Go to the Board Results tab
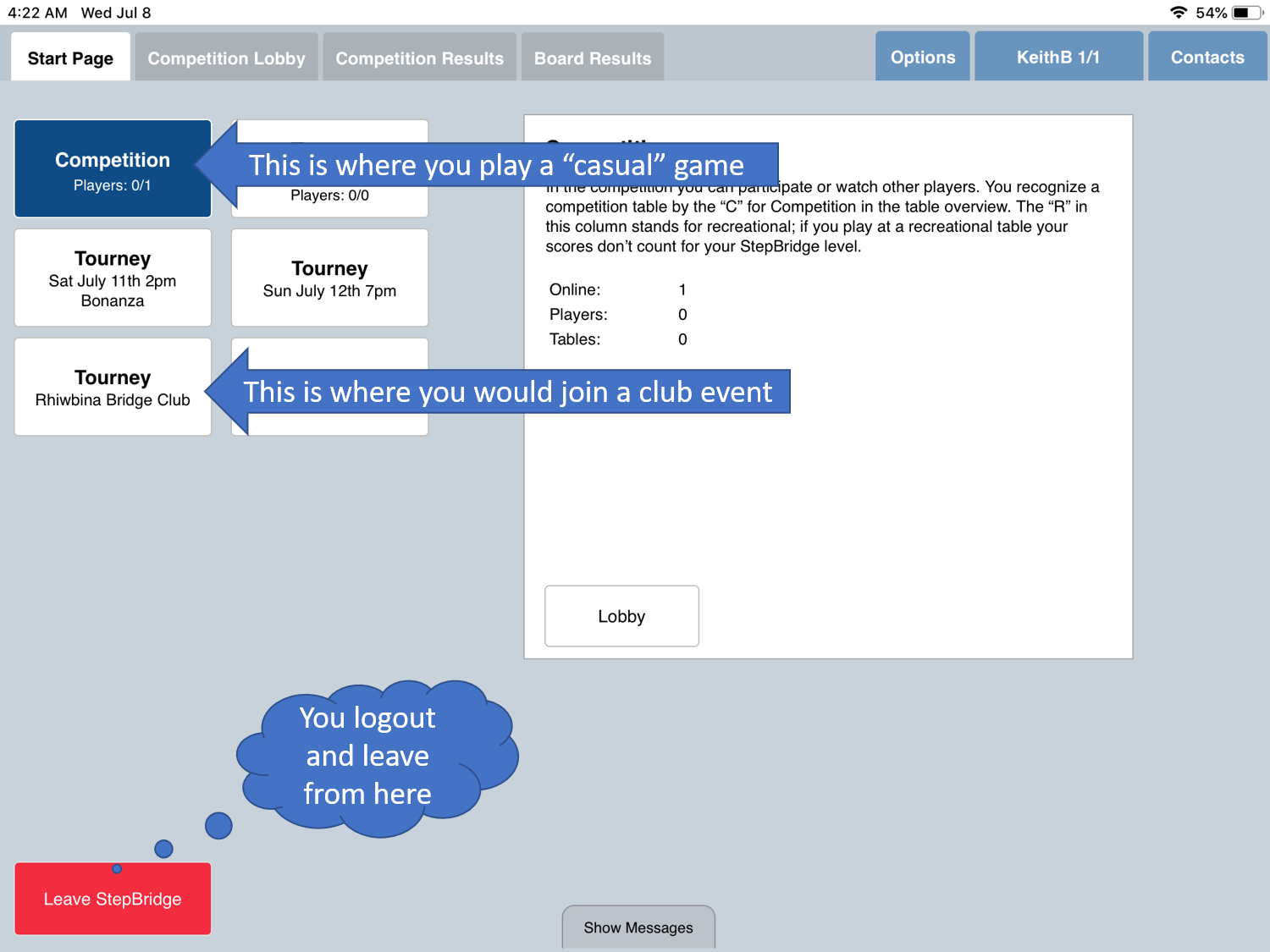The image size is (1270, 952). pyautogui.click(x=592, y=58)
